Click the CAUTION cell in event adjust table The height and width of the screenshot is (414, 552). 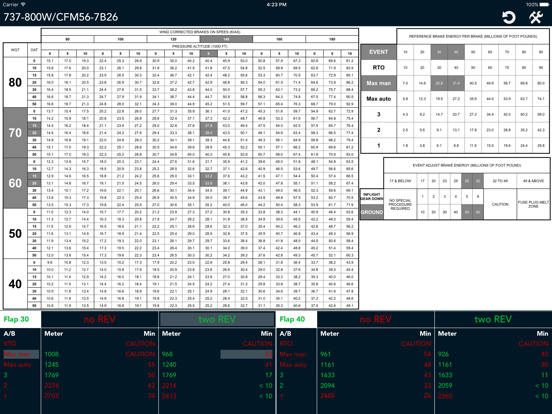click(500, 204)
